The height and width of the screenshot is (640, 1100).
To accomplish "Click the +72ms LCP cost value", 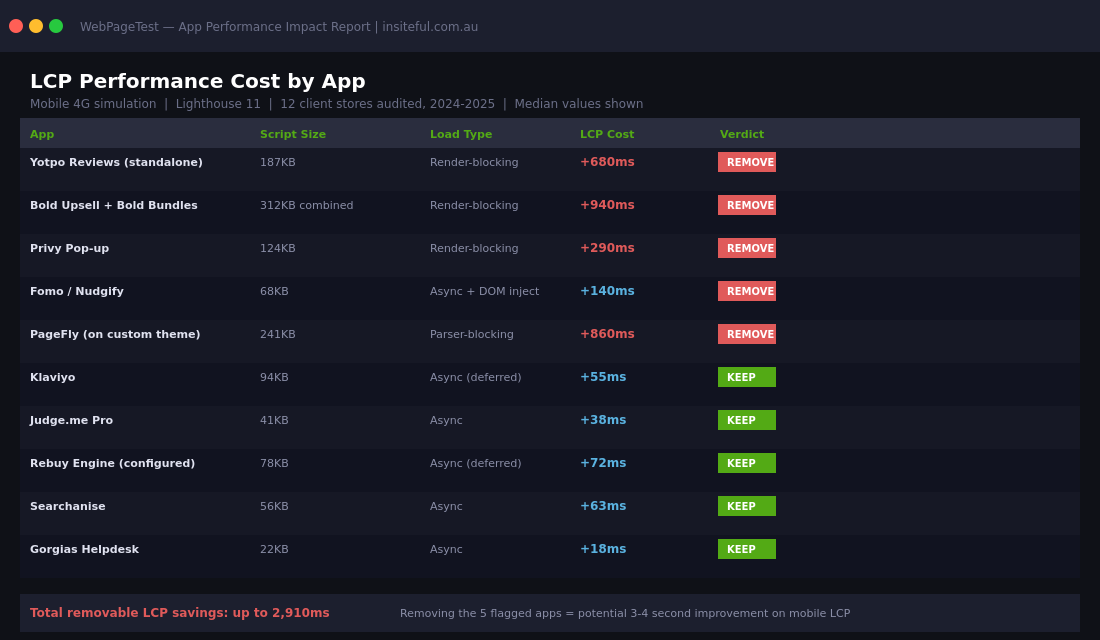I will point(603,463).
